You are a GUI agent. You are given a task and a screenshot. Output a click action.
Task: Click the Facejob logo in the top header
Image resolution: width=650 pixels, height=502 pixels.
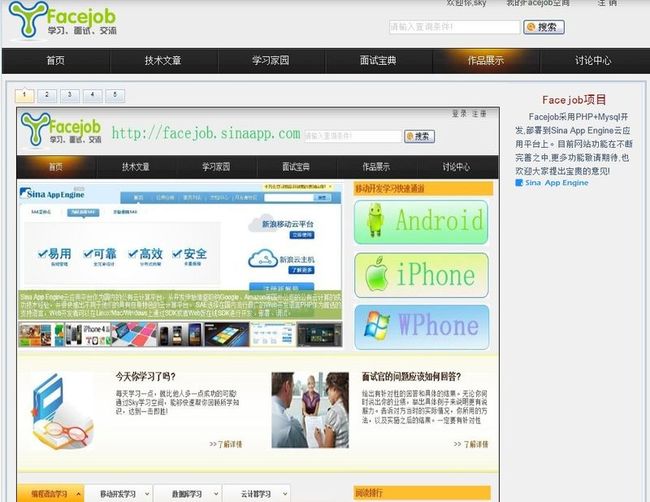[x=62, y=20]
